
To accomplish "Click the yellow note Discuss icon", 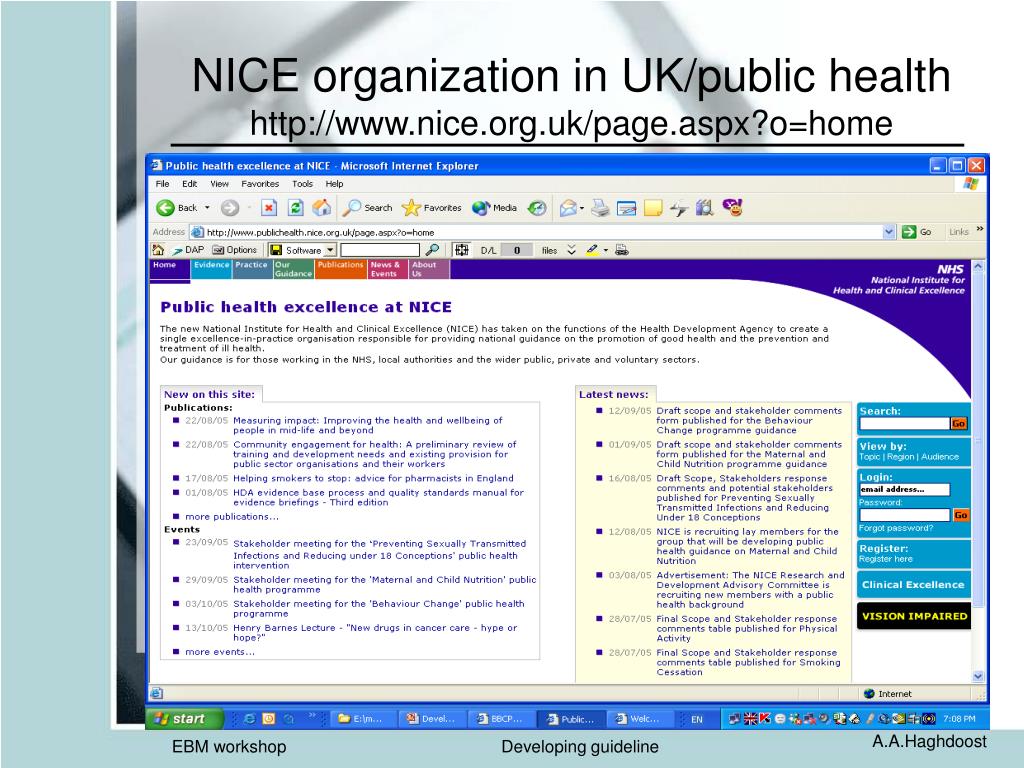I will click(x=653, y=208).
